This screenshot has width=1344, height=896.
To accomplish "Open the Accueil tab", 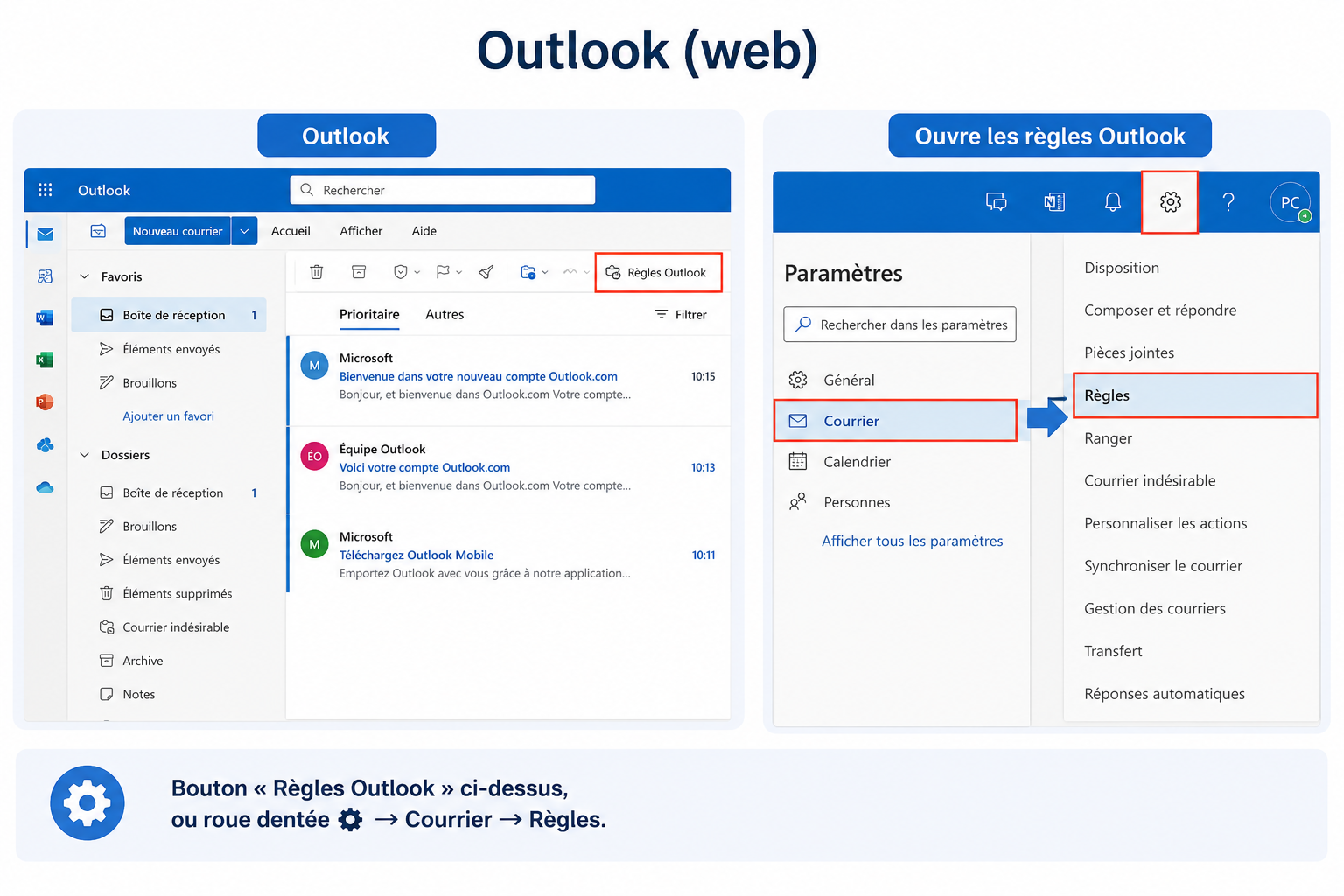I will coord(290,231).
